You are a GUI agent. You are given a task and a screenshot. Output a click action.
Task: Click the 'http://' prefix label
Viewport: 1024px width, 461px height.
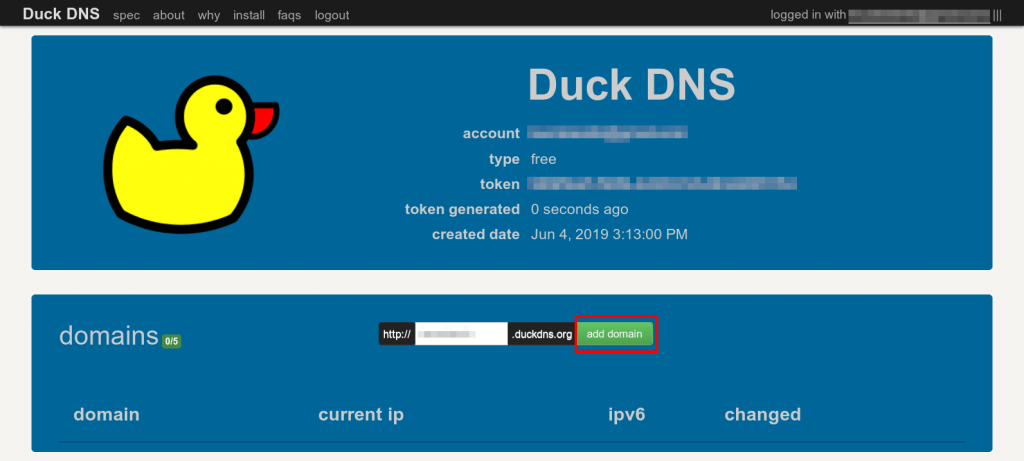(396, 334)
